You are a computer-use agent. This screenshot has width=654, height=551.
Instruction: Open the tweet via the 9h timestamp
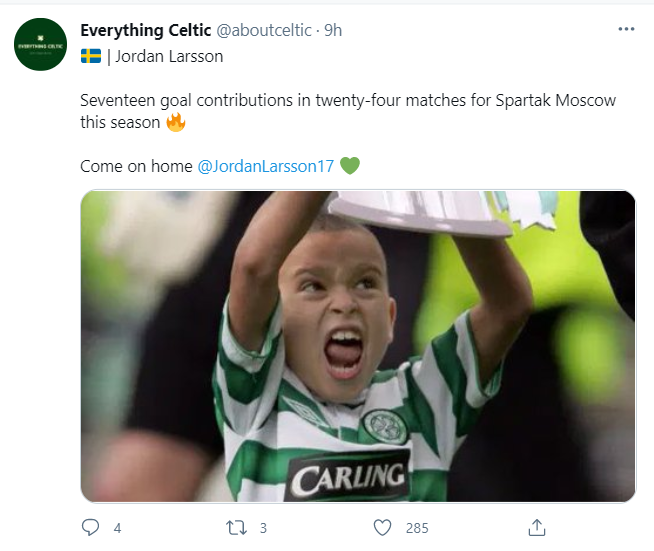click(x=332, y=30)
